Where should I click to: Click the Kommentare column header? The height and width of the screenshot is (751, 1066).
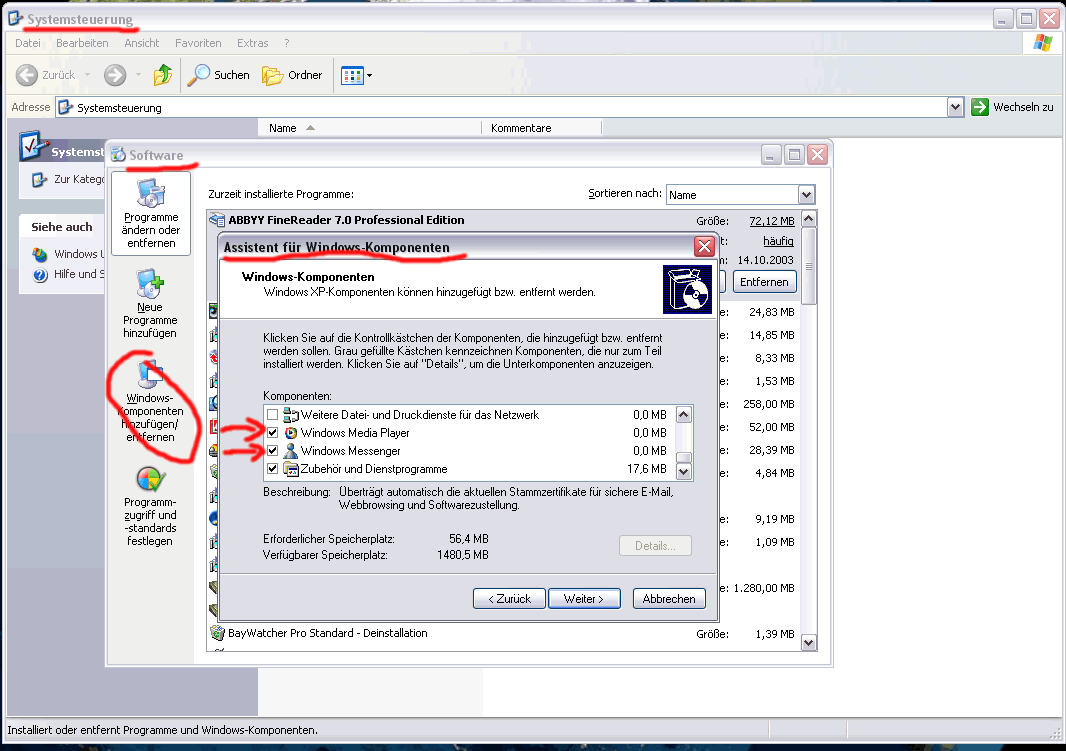[x=541, y=128]
